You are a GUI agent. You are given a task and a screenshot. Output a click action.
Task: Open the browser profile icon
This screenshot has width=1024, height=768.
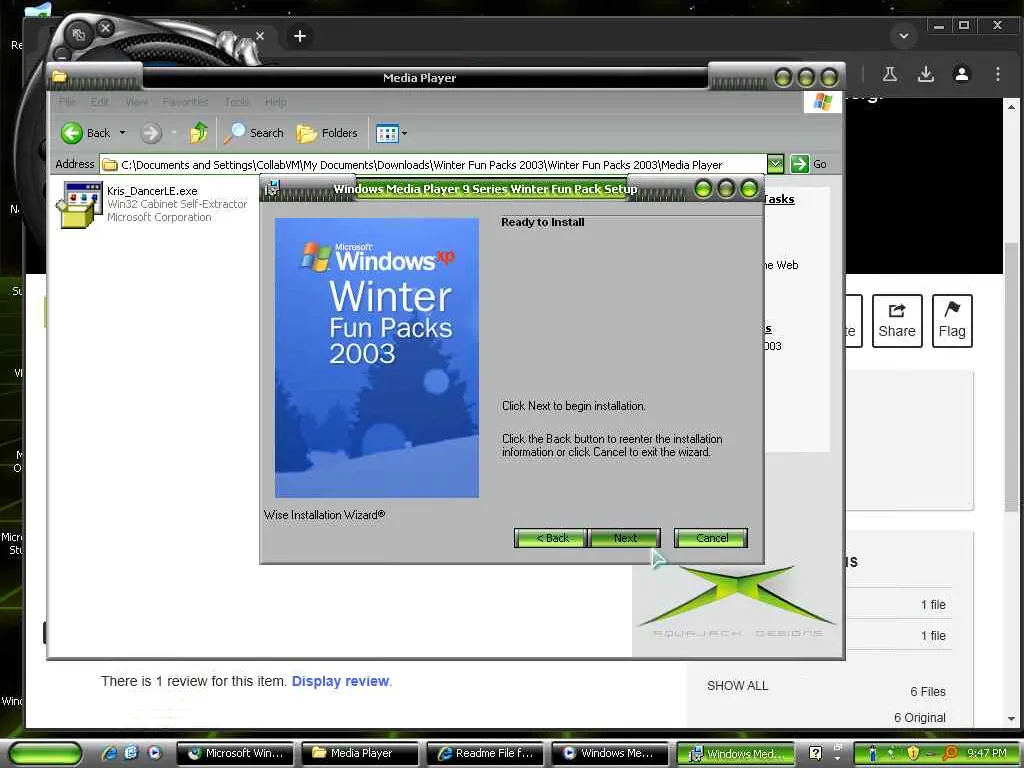pos(961,74)
